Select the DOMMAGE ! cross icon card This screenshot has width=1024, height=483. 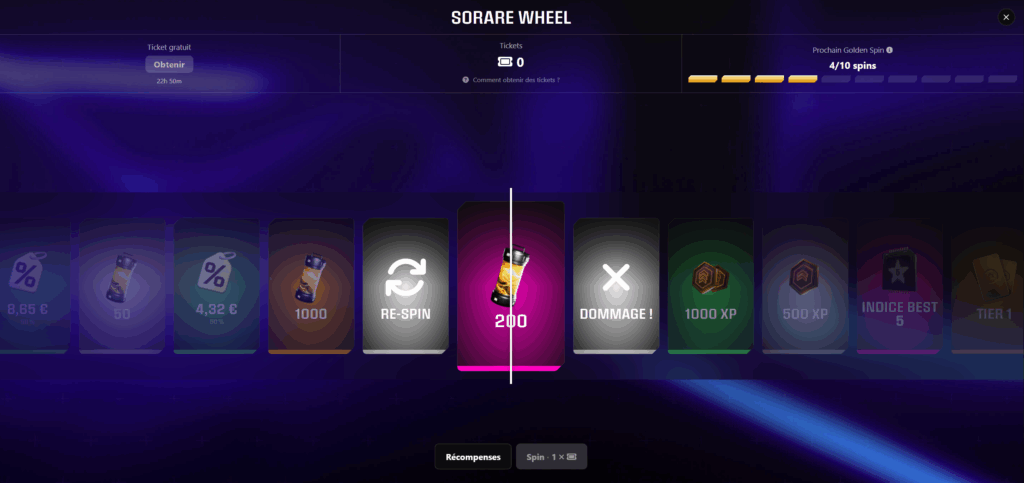[616, 286]
